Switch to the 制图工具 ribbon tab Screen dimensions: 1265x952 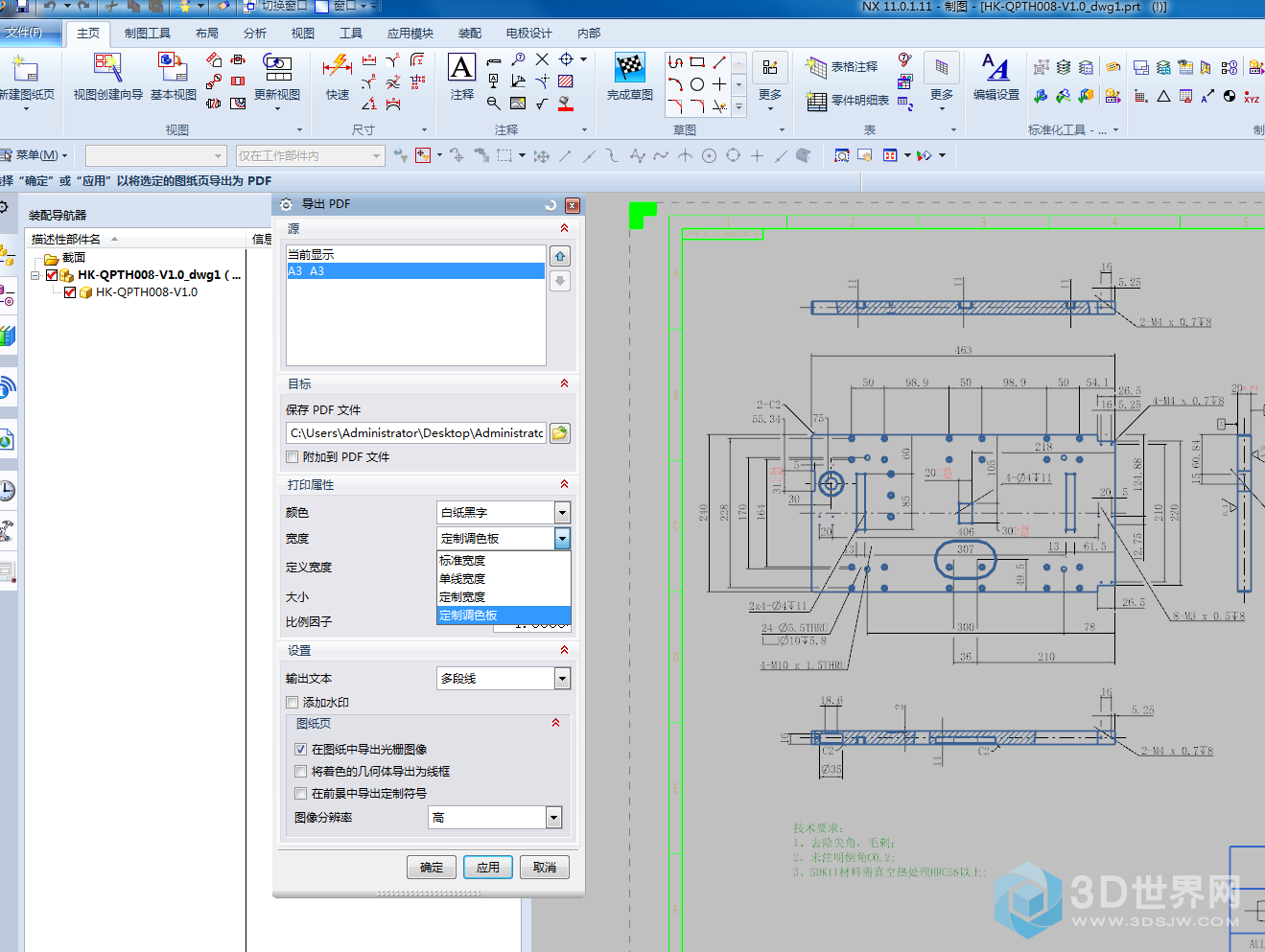147,34
